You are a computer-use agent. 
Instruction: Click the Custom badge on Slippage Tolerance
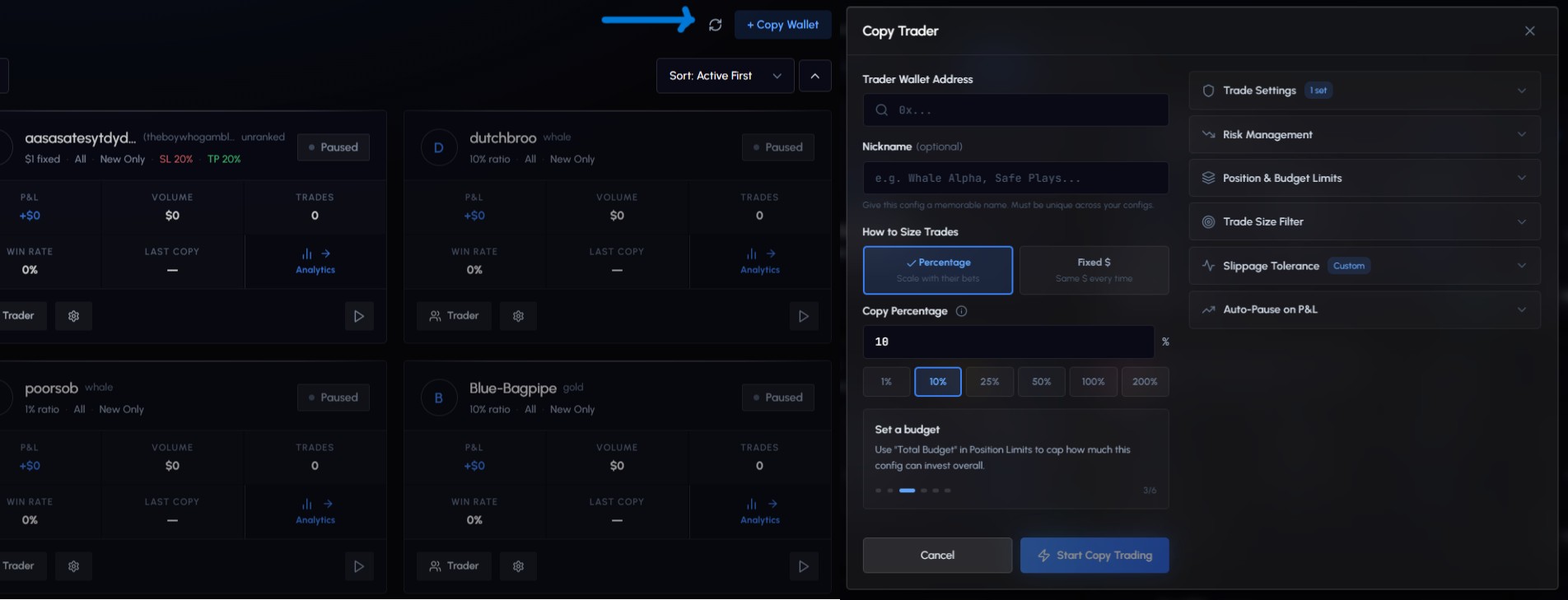click(1349, 266)
